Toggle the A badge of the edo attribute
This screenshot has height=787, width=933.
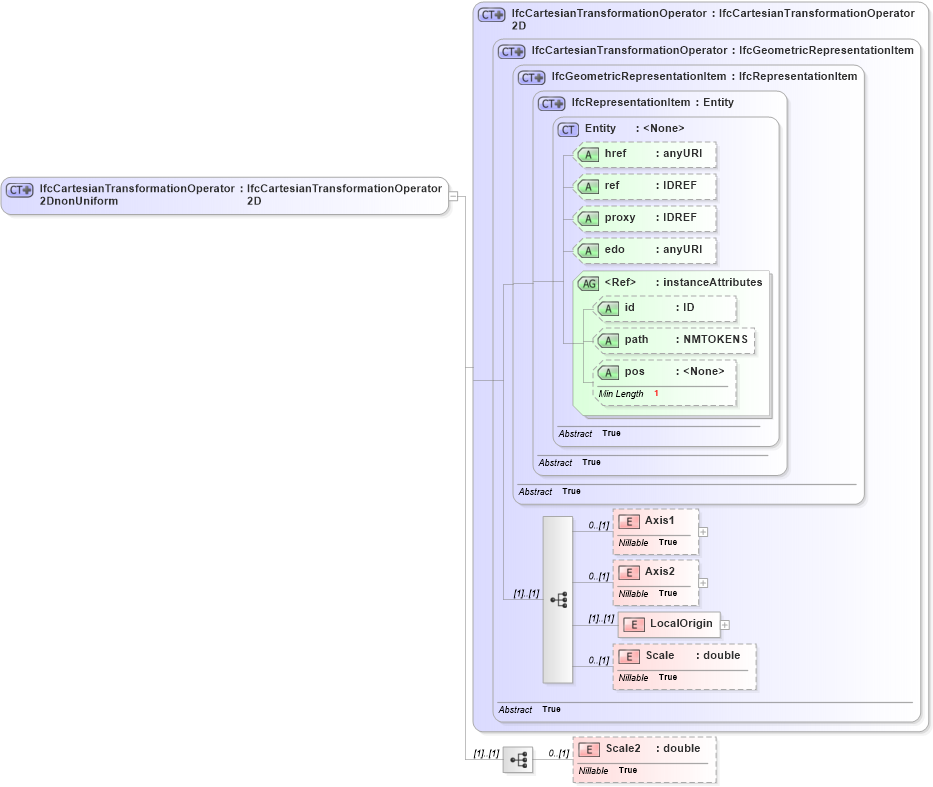[589, 250]
